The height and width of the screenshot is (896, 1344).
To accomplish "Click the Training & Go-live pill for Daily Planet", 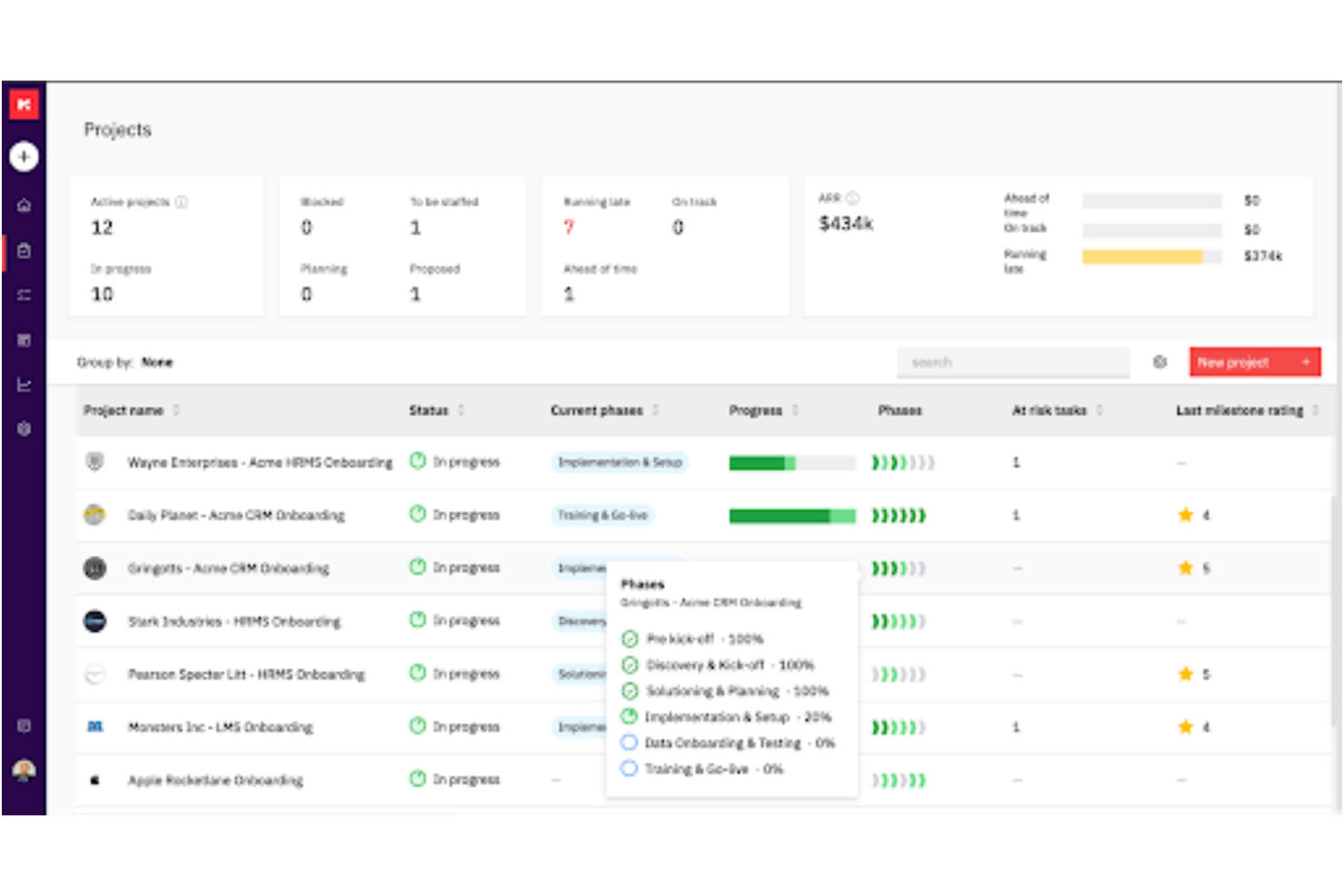I will click(x=603, y=515).
